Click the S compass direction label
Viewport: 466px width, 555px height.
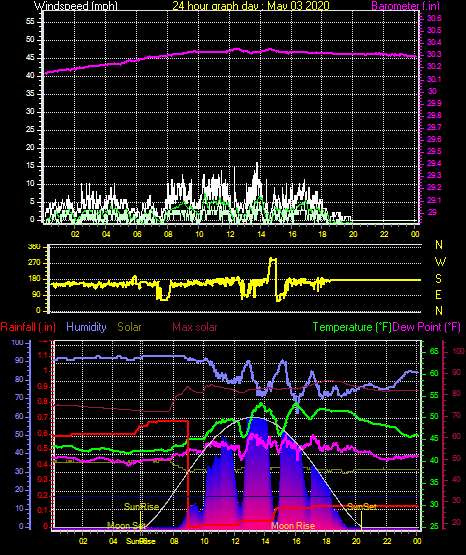[x=438, y=279]
